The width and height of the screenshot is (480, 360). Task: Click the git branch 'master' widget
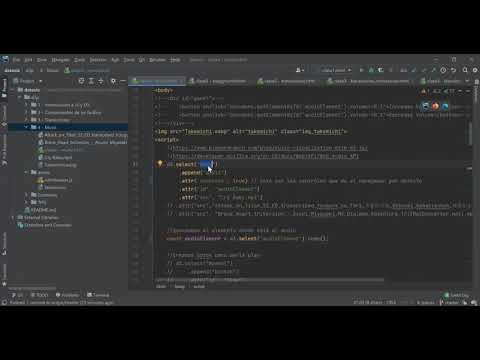point(449,302)
